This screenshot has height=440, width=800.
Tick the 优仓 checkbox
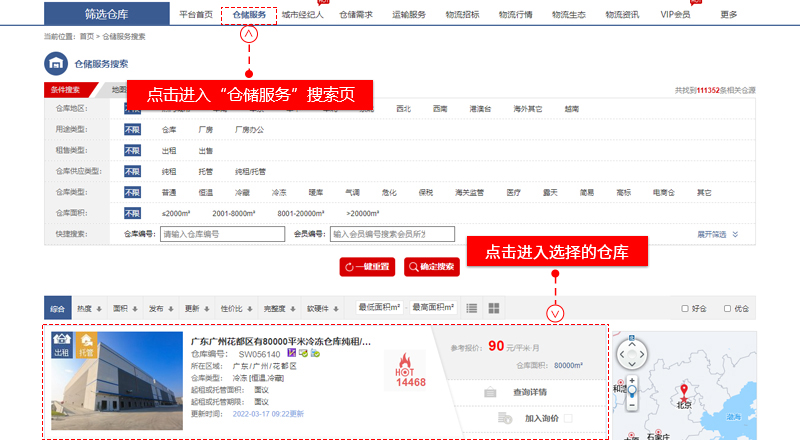[x=728, y=308]
